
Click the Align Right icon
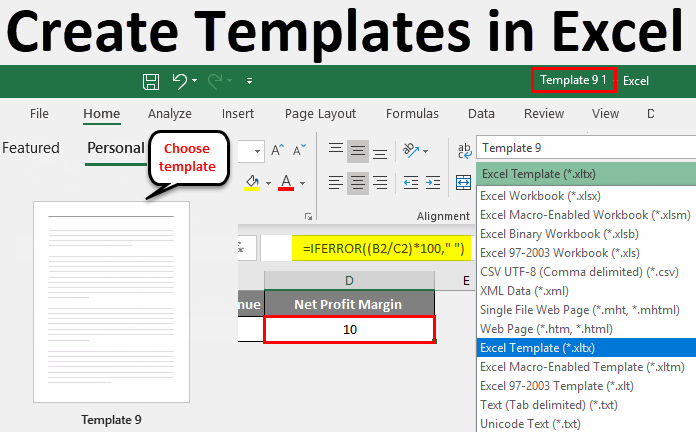[380, 182]
